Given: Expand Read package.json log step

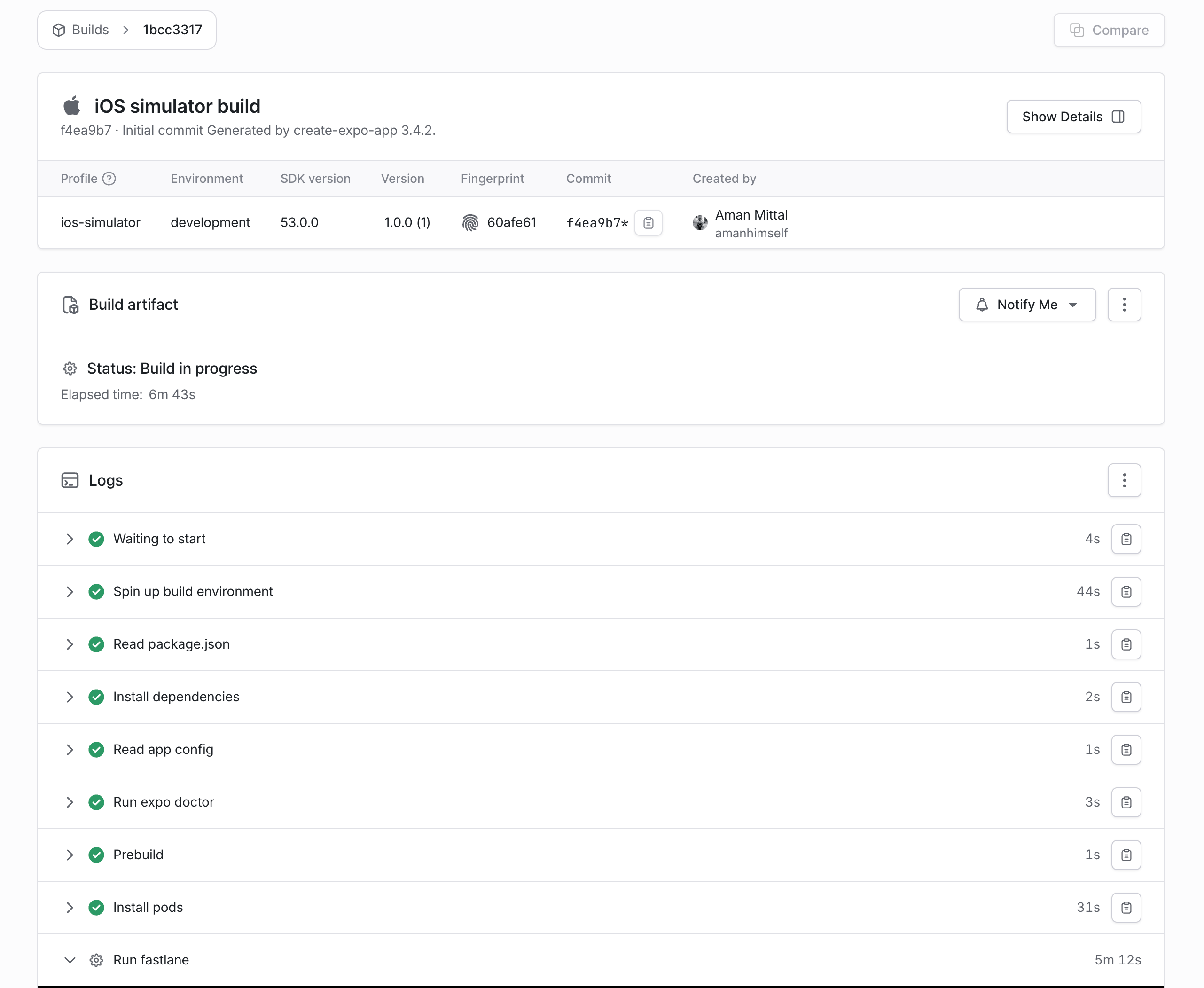Looking at the screenshot, I should (x=70, y=644).
